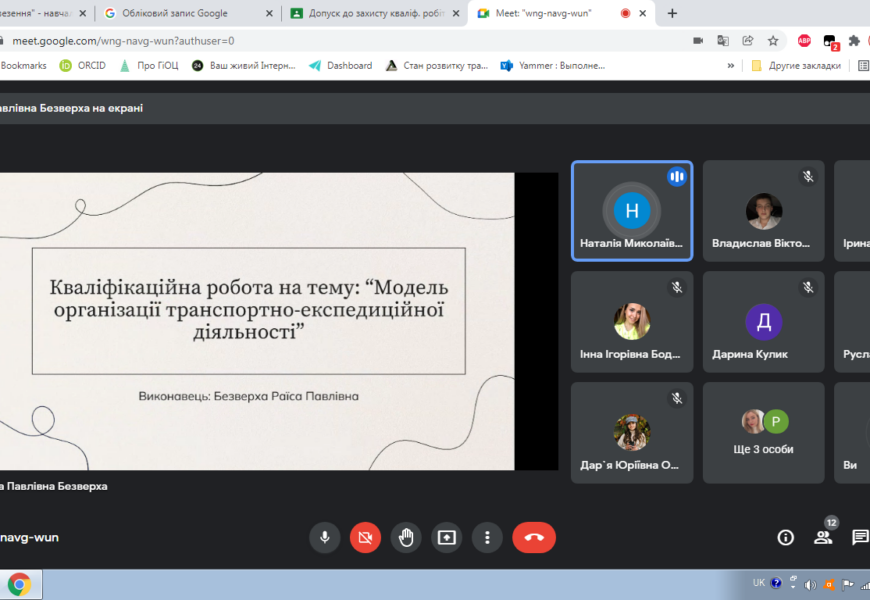870x600 pixels.
Task: Expand the hidden bookmarks overflow chevron
Action: point(731,66)
